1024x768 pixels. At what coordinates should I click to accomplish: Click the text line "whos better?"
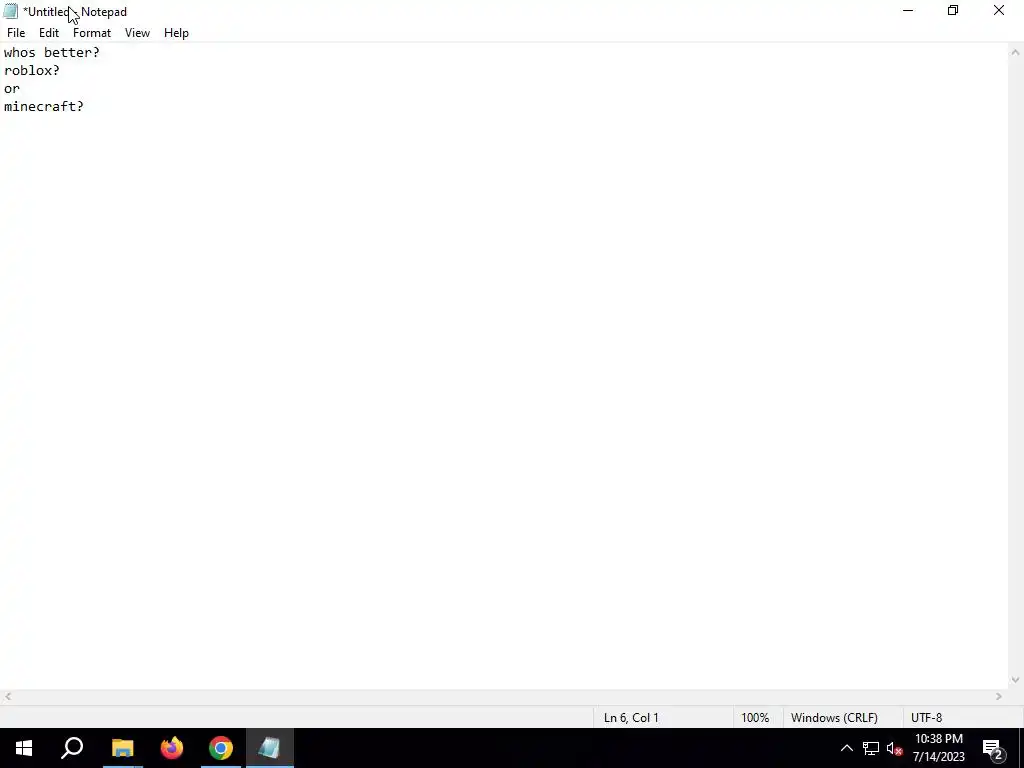(x=52, y=52)
